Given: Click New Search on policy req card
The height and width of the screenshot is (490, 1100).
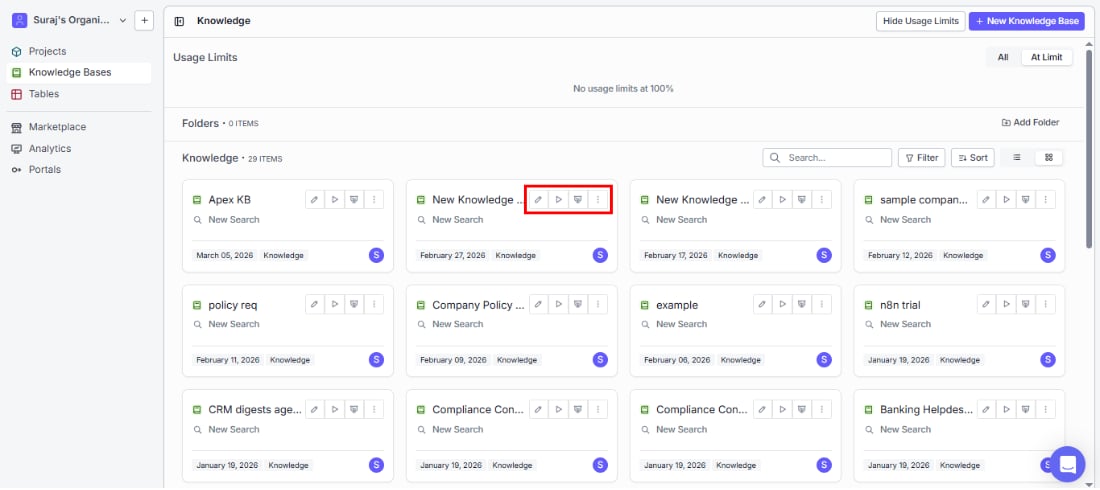Looking at the screenshot, I should pos(234,324).
